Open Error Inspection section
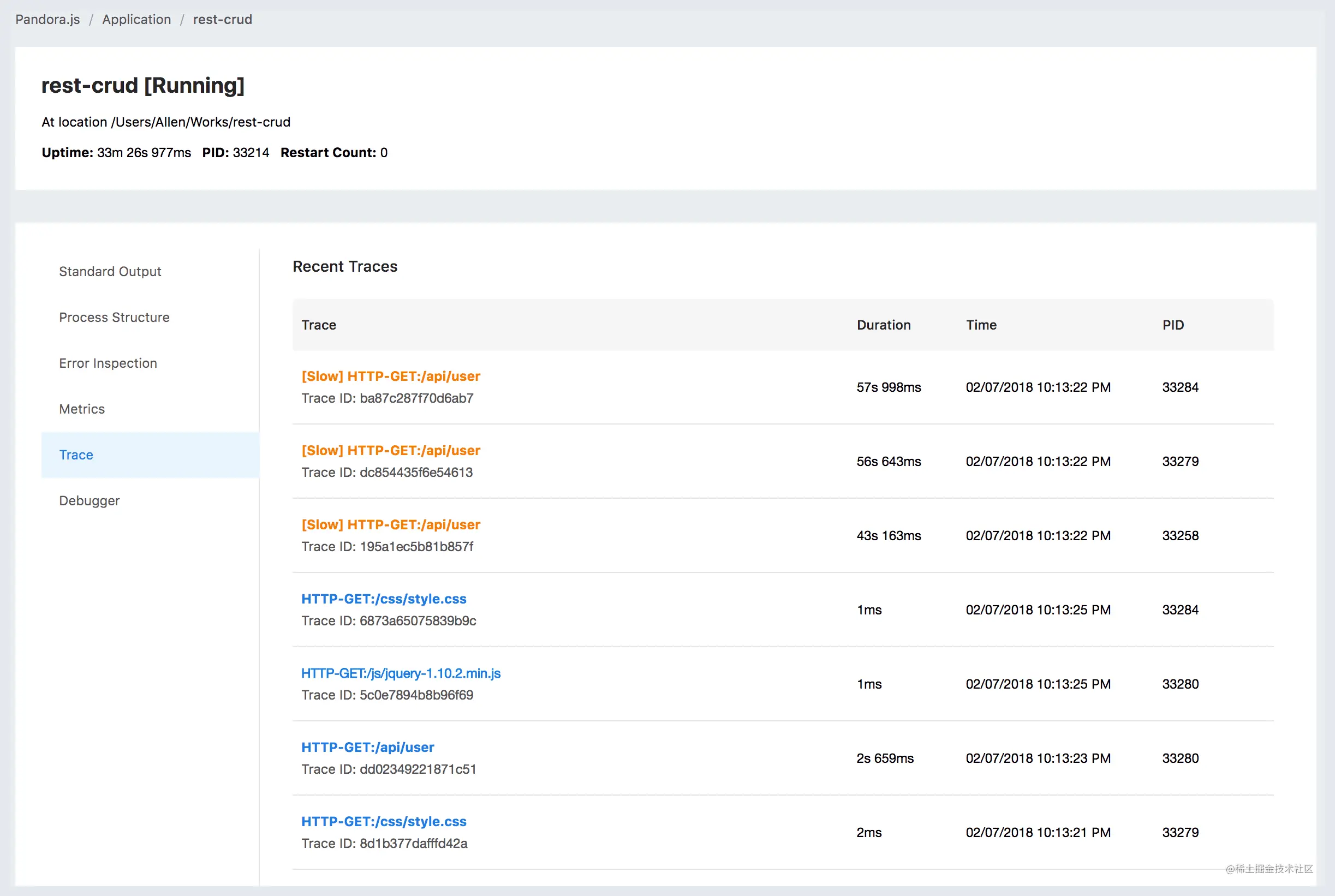This screenshot has width=1335, height=896. pyautogui.click(x=108, y=363)
